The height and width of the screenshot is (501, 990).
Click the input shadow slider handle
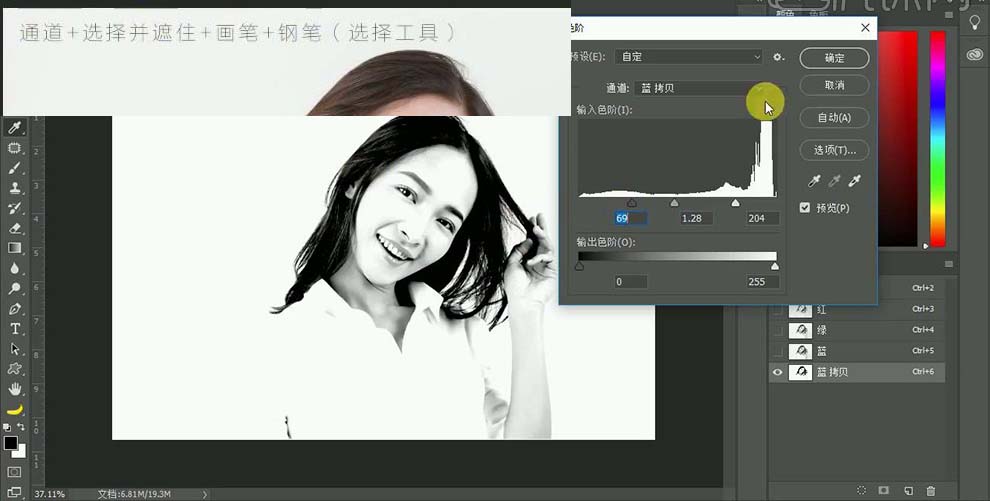(x=632, y=203)
